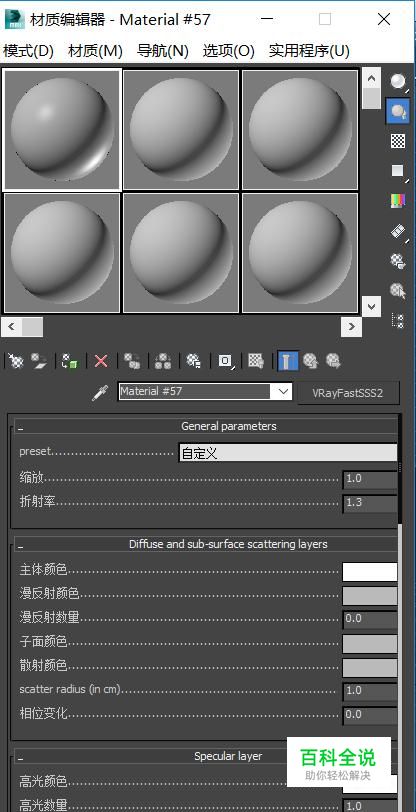Open the Material/Map Navigator icon

[x=398, y=321]
